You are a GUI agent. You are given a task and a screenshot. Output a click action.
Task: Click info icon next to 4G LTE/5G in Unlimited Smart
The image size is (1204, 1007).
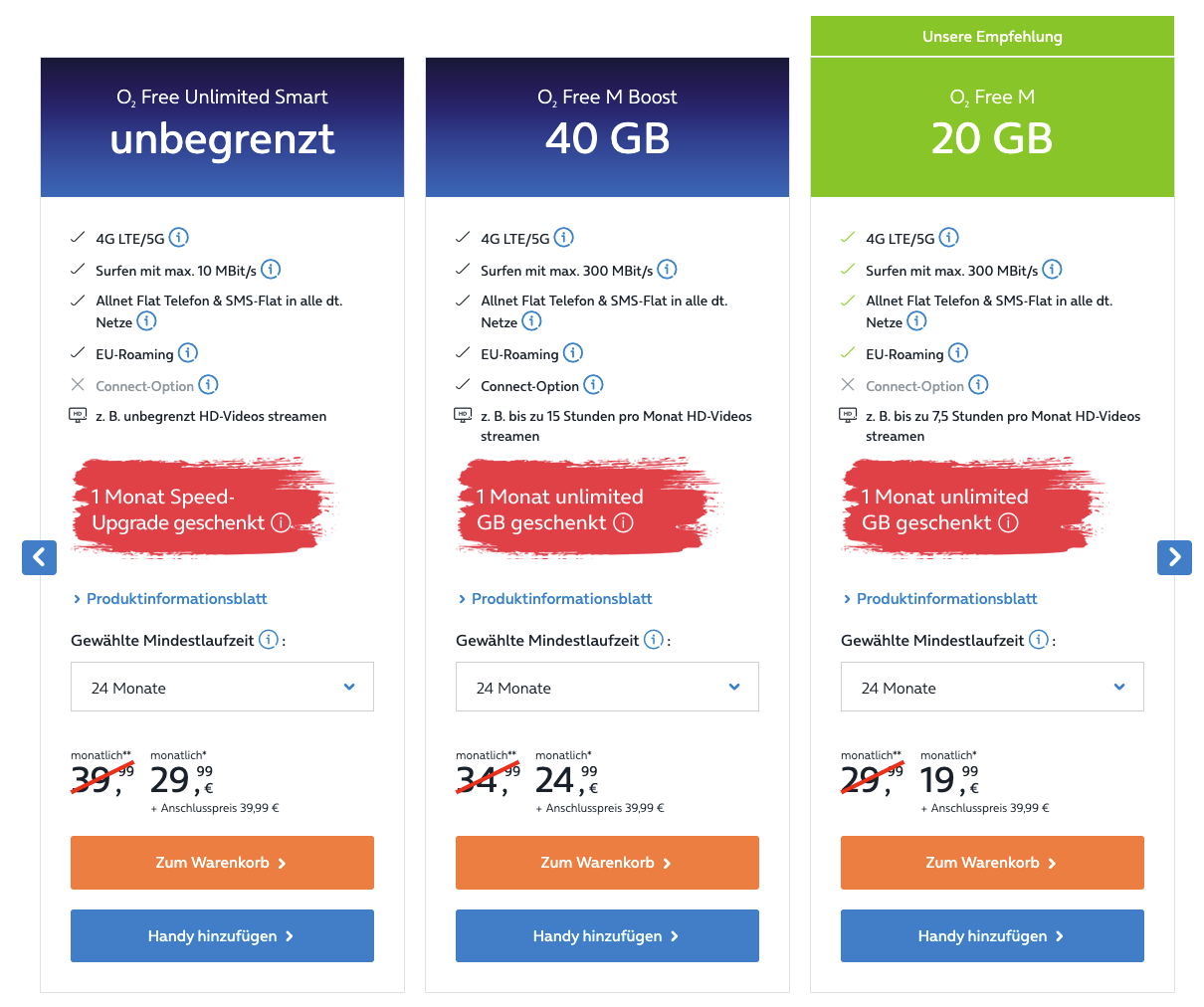[179, 238]
